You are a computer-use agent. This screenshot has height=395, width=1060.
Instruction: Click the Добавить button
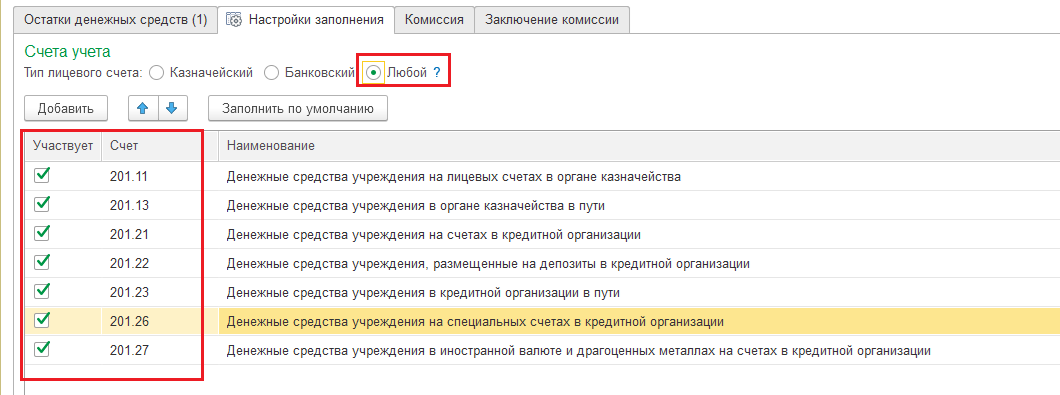pyautogui.click(x=65, y=108)
